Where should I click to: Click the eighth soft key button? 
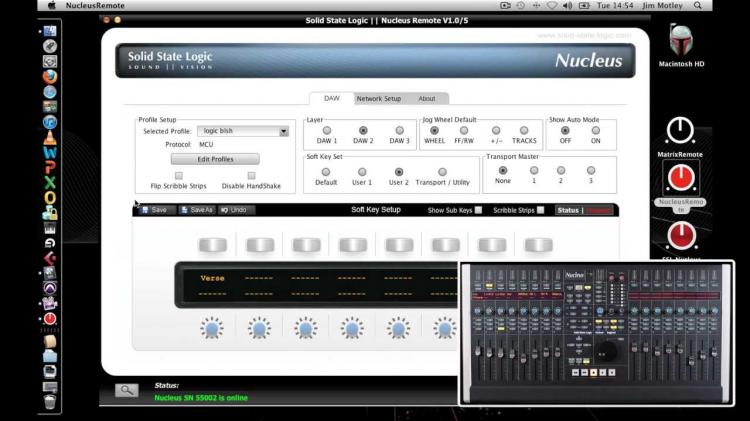(x=538, y=245)
